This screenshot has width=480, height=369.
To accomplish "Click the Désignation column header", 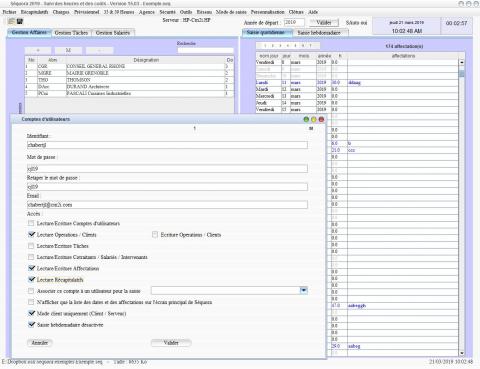I will tap(146, 60).
